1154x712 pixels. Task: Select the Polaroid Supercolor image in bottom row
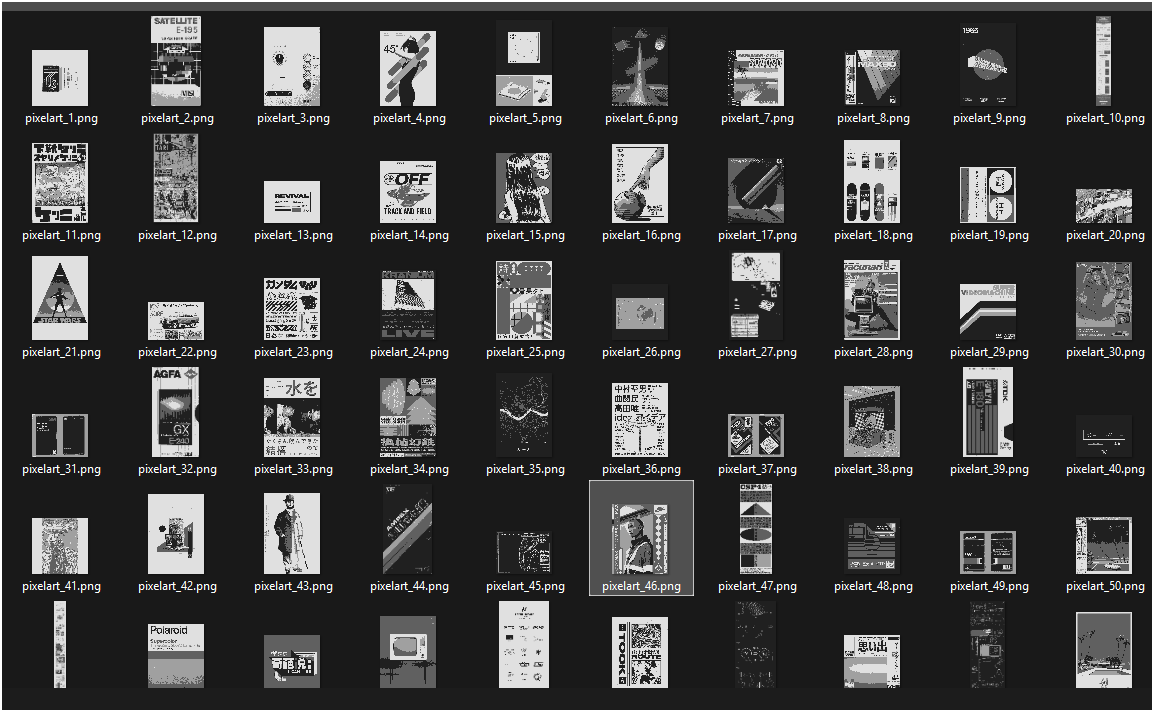[176, 656]
